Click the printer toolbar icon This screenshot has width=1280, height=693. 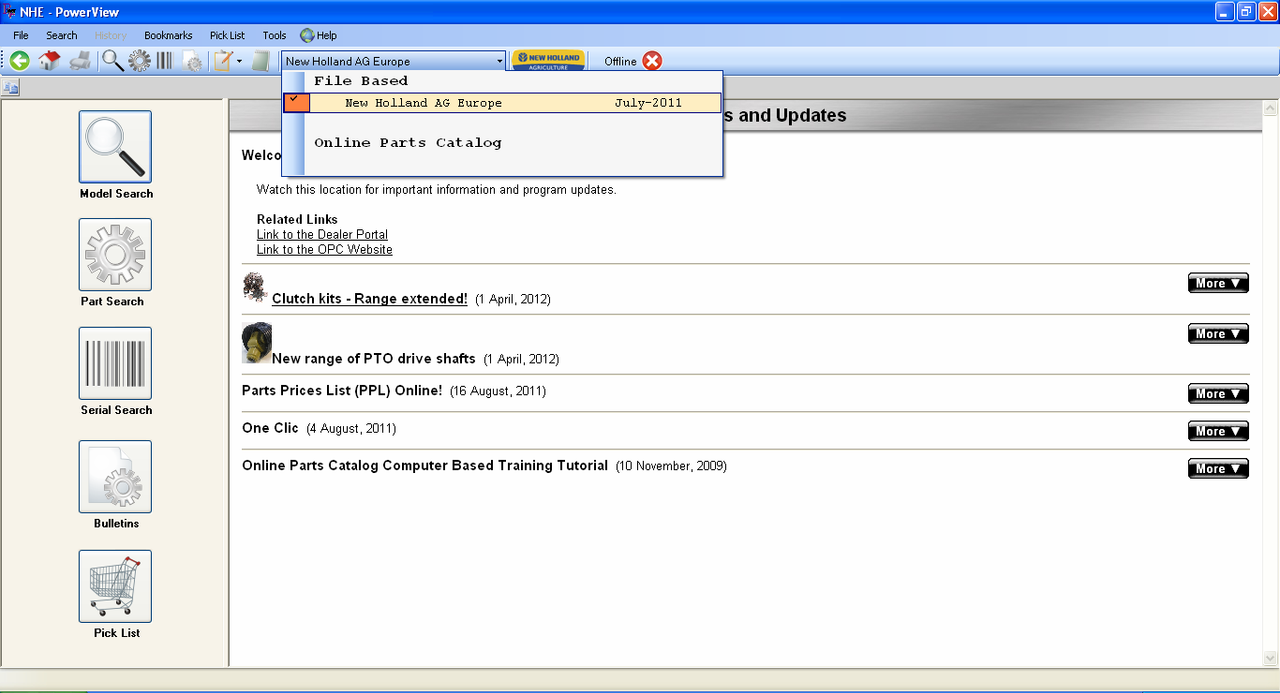(x=80, y=61)
